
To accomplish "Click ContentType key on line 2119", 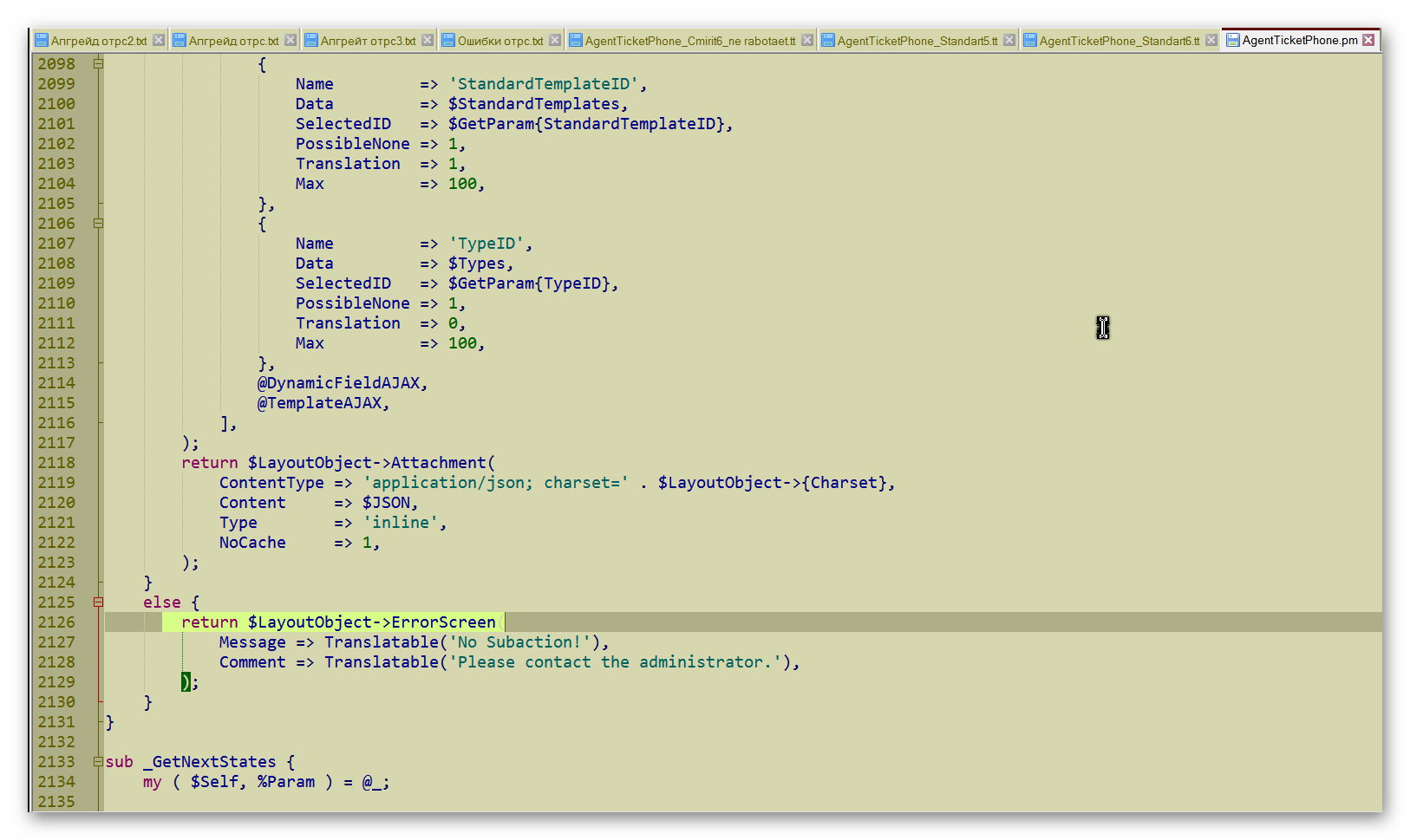I will tap(271, 482).
